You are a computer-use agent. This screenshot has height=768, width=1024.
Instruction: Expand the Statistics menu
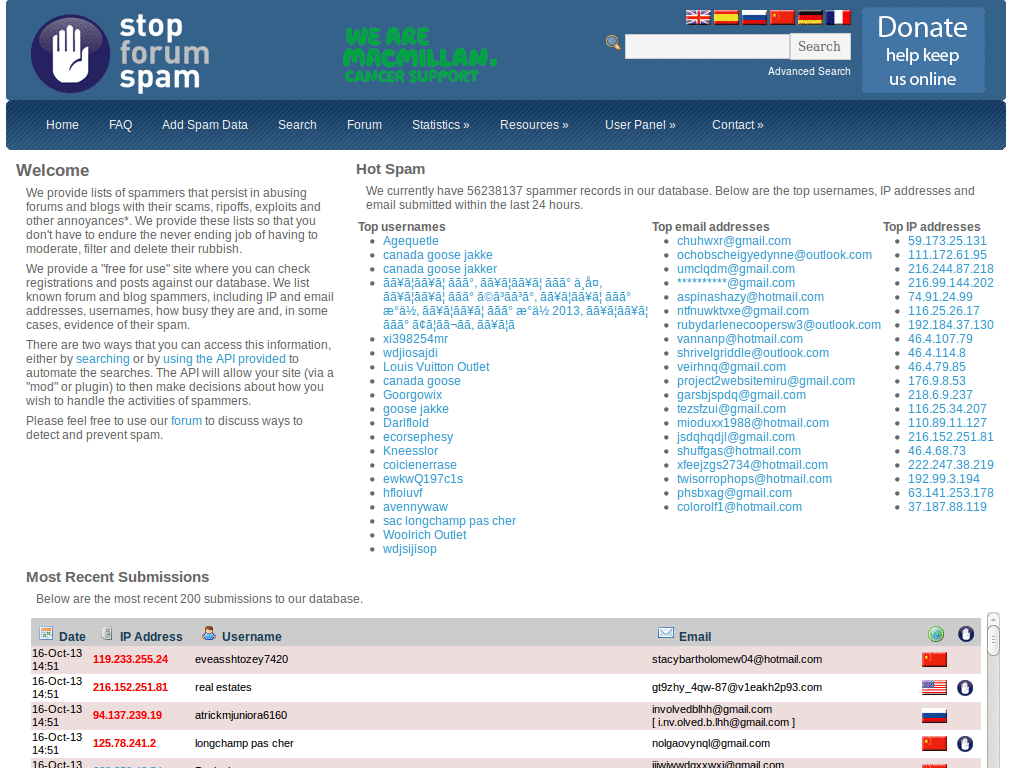[440, 125]
